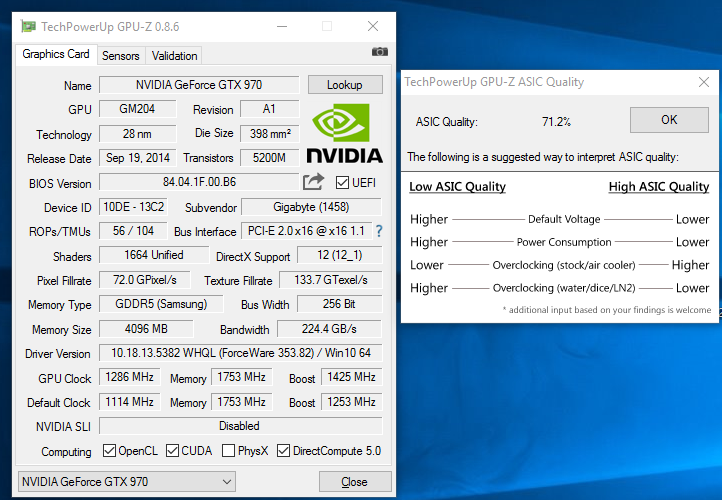Click the default Boost field 1253 MHz
Screen dimensions: 722x500
click(352, 402)
